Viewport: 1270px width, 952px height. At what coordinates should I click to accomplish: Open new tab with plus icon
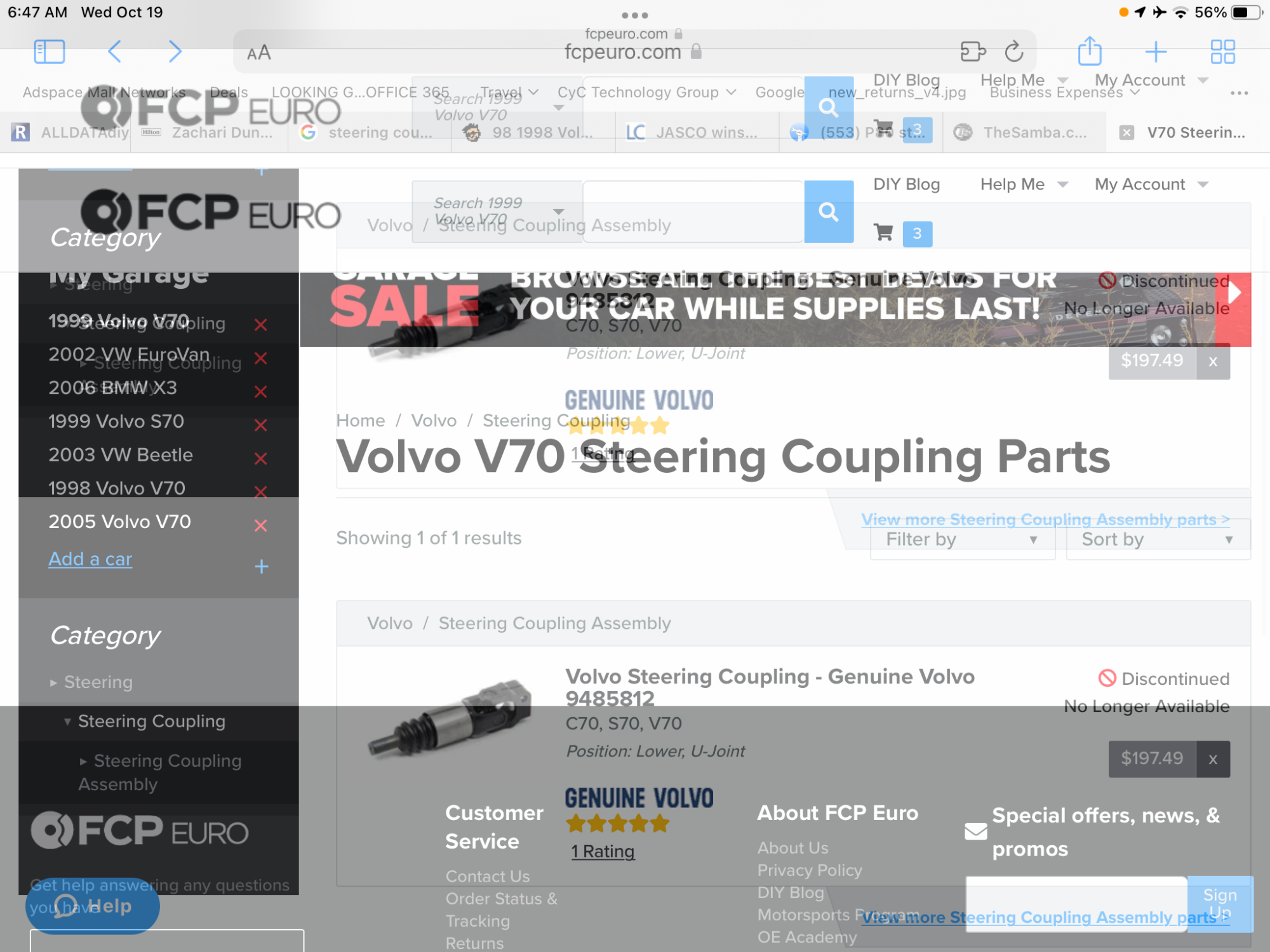pos(1156,51)
